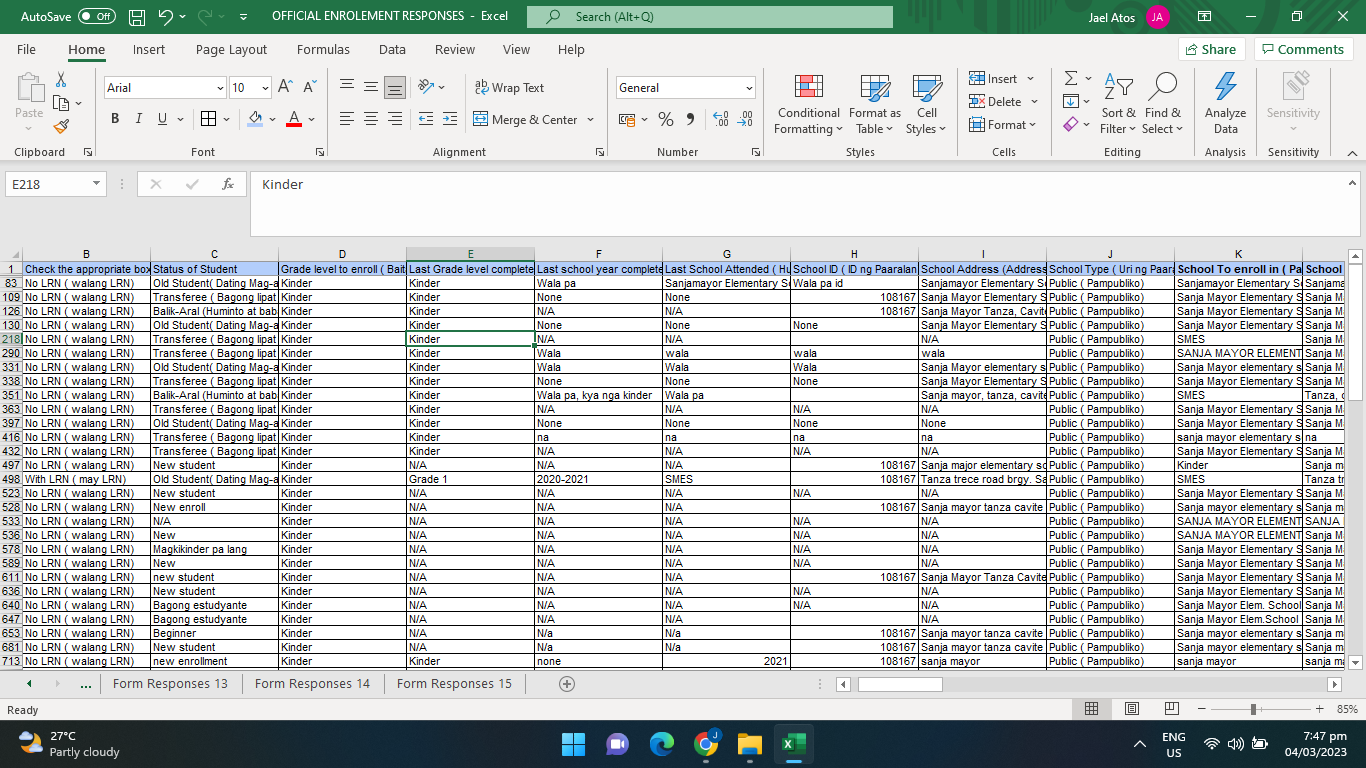Toggle middle vertical alignment
1366x768 pixels.
coord(371,87)
